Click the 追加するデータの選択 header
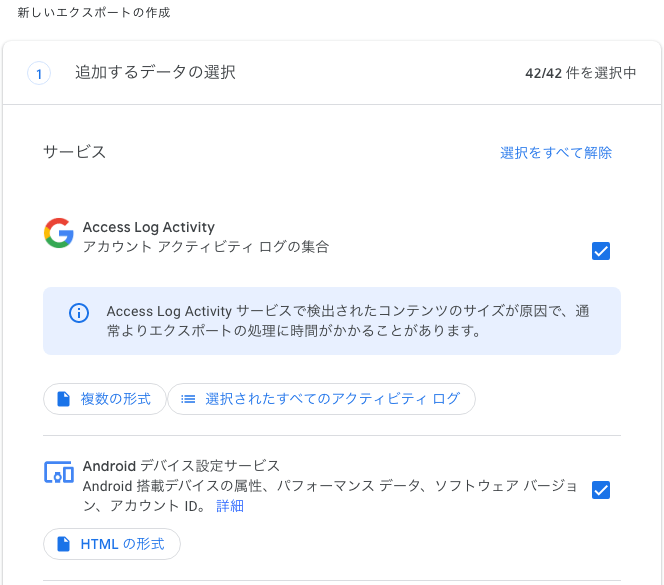 155,72
